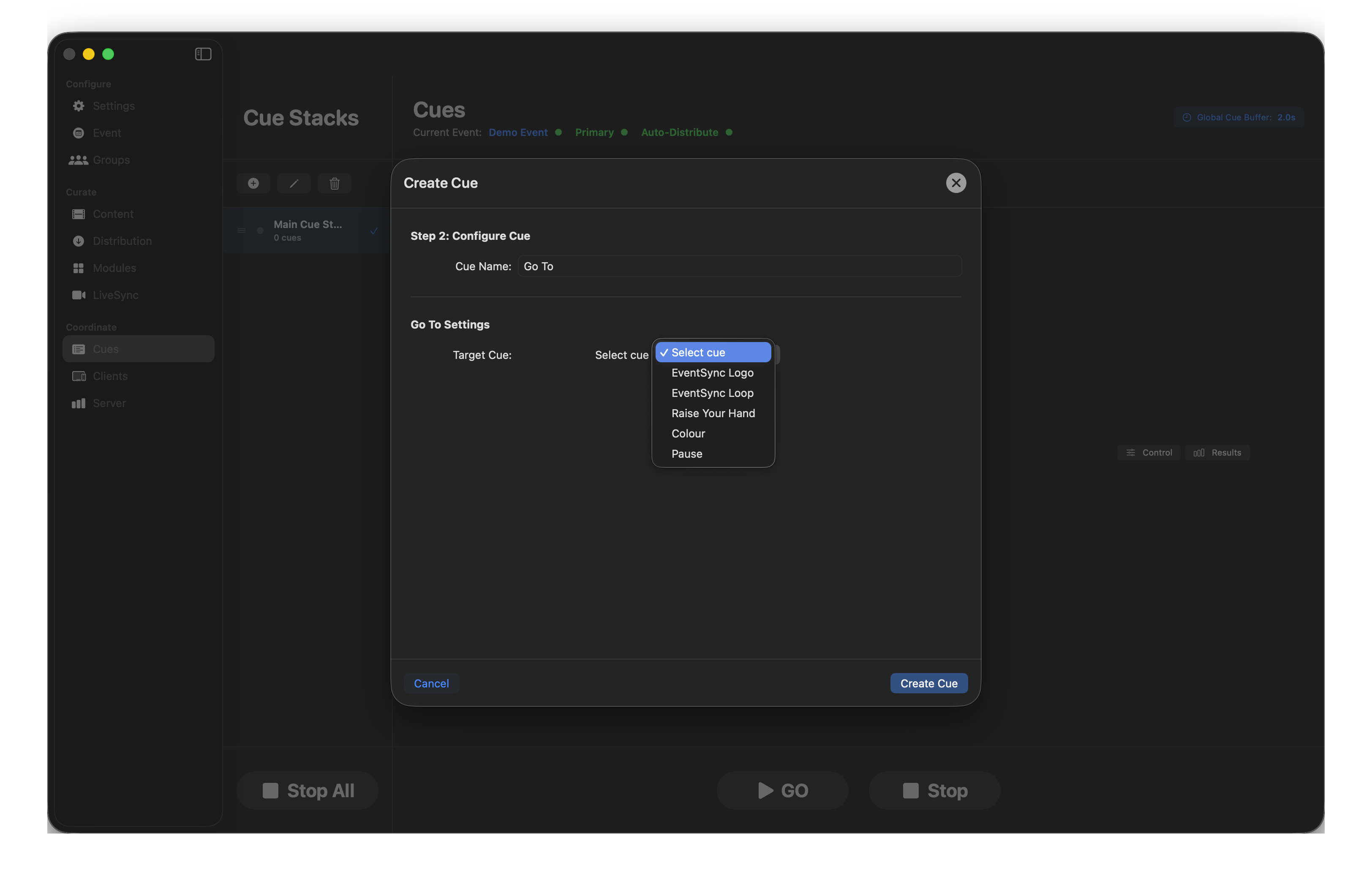
Task: Cancel the Create Cue dialog
Action: 431,683
